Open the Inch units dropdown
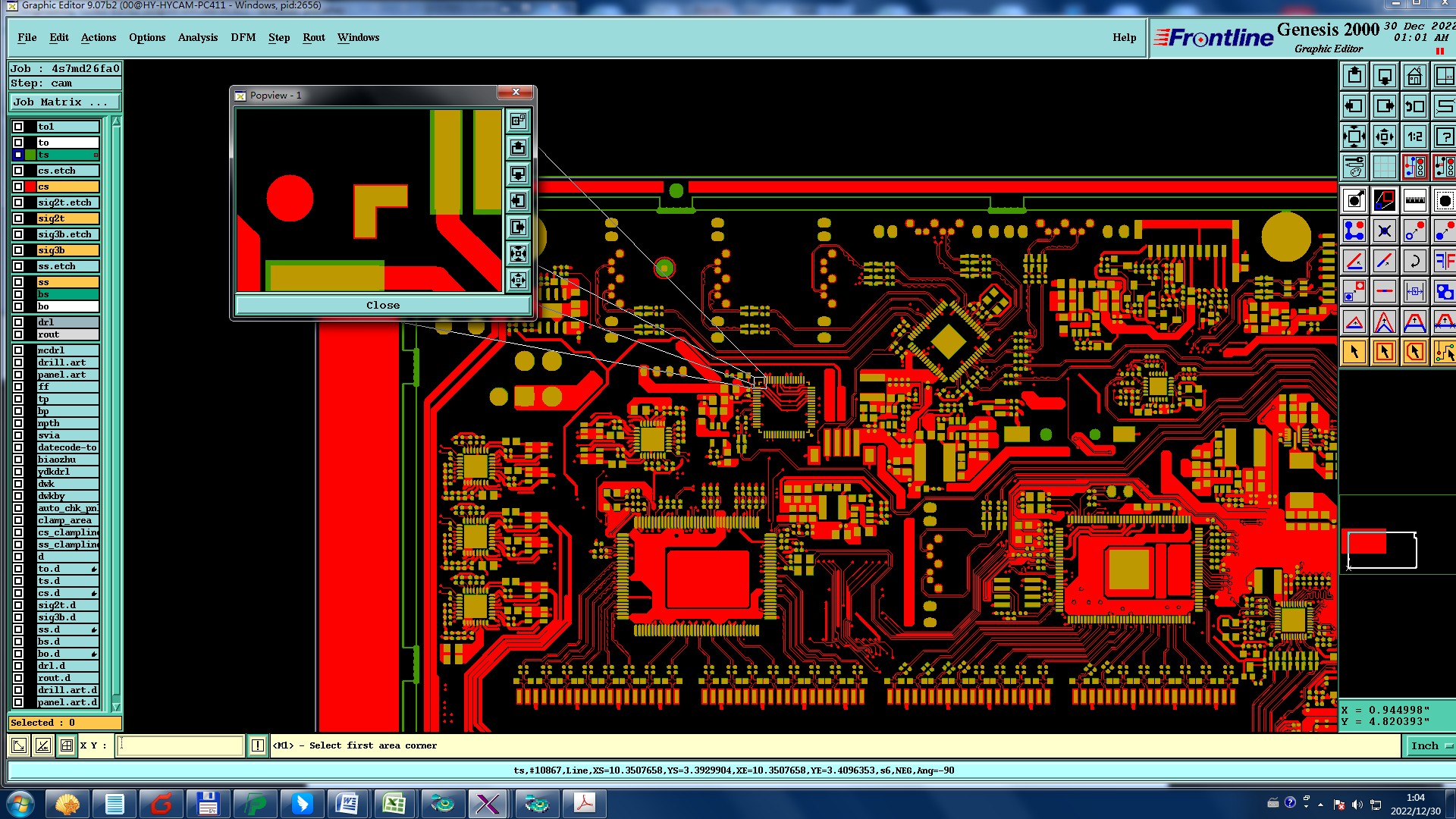This screenshot has width=1456, height=819. tap(1430, 745)
